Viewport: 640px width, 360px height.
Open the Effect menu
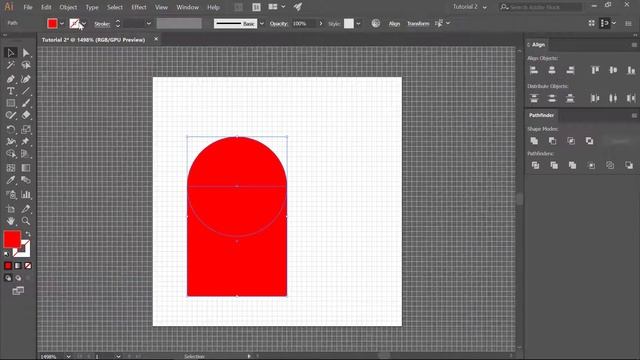pos(139,7)
